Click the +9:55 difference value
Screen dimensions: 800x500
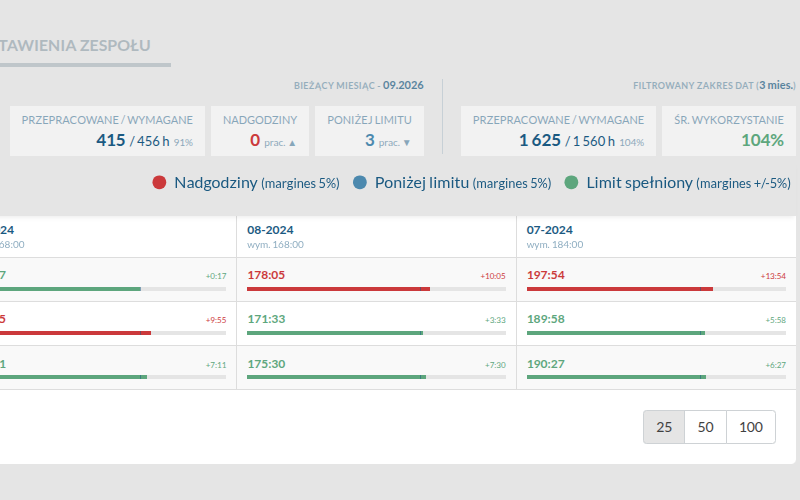point(216,320)
